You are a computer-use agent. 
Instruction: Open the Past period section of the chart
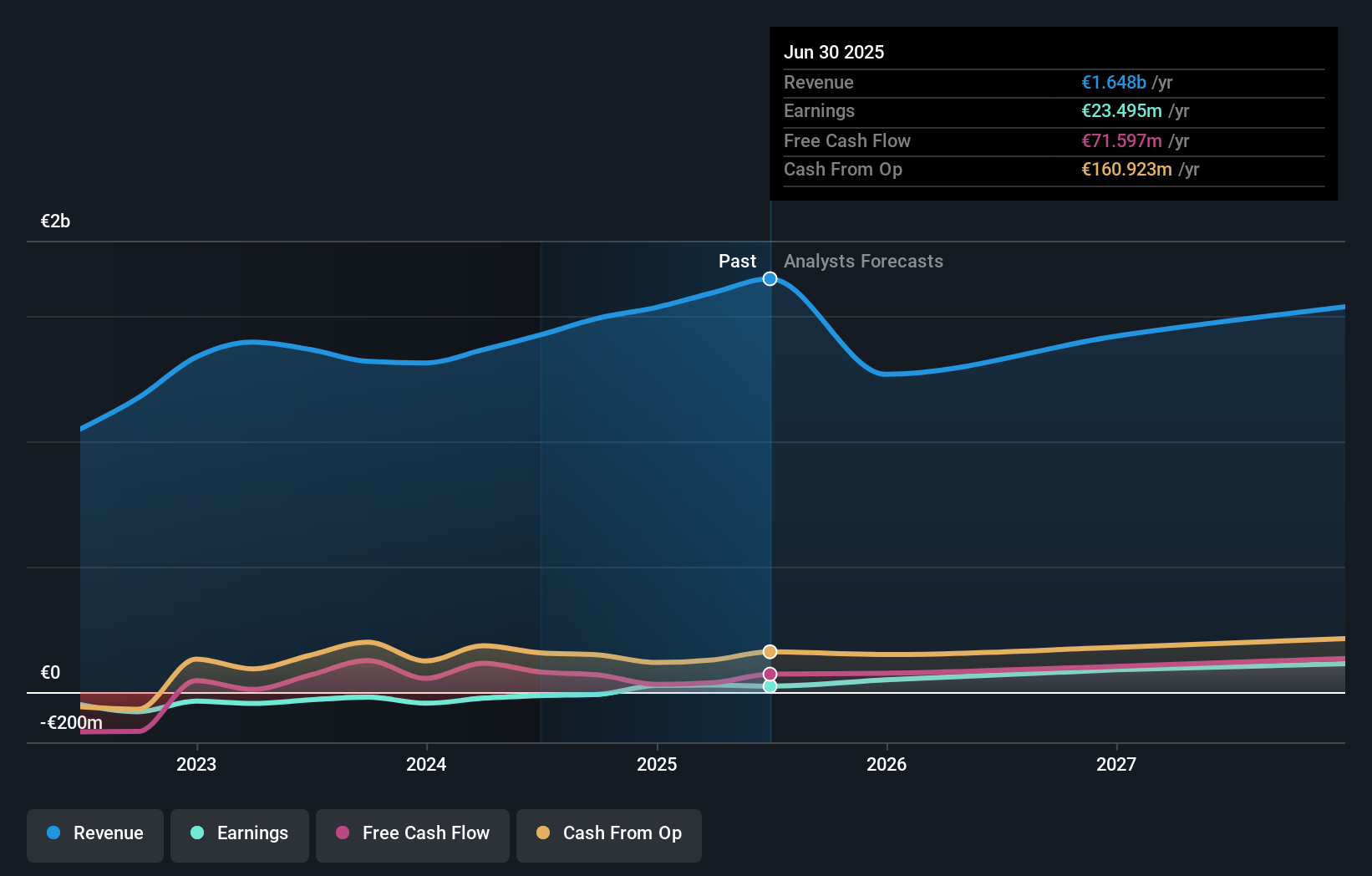coord(737,261)
